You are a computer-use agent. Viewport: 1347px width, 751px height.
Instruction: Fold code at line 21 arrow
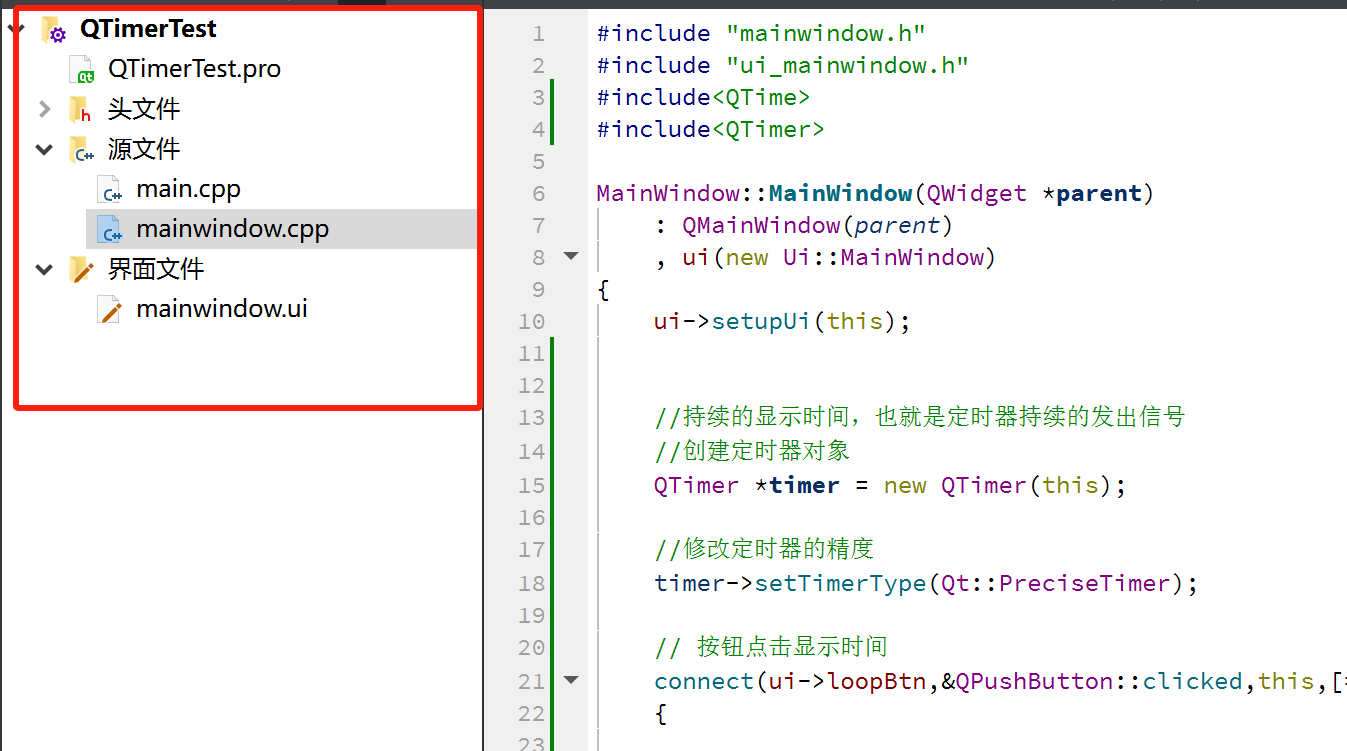(x=571, y=680)
